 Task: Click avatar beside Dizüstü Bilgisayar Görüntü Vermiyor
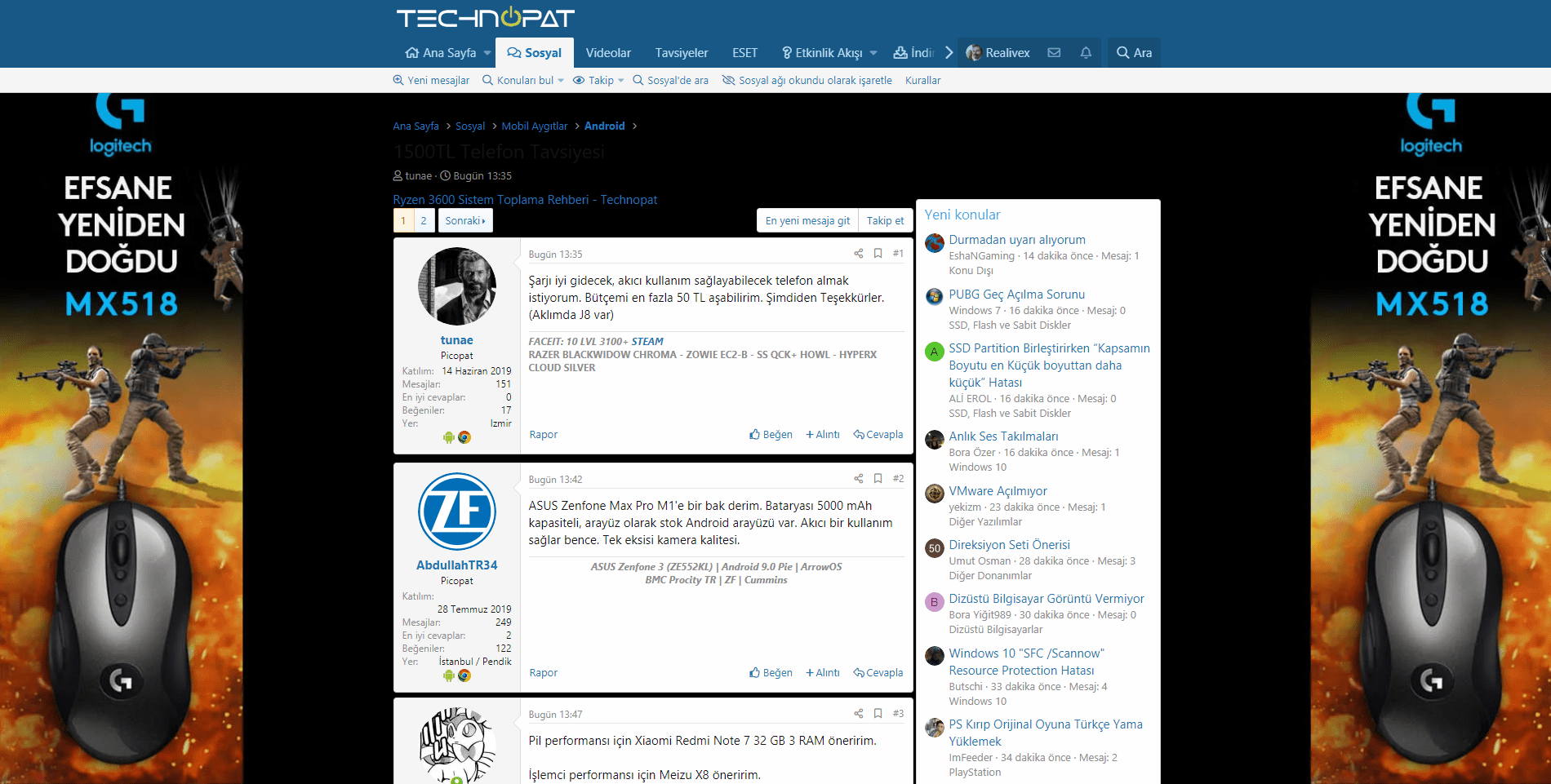tap(935, 602)
